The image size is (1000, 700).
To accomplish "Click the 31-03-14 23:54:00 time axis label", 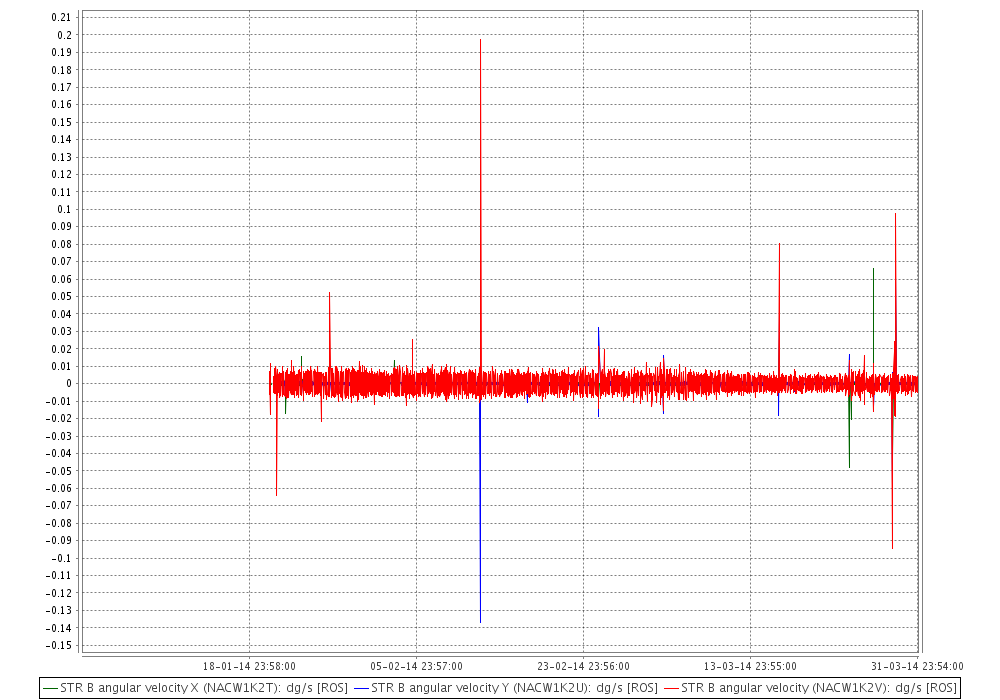I will (917, 666).
